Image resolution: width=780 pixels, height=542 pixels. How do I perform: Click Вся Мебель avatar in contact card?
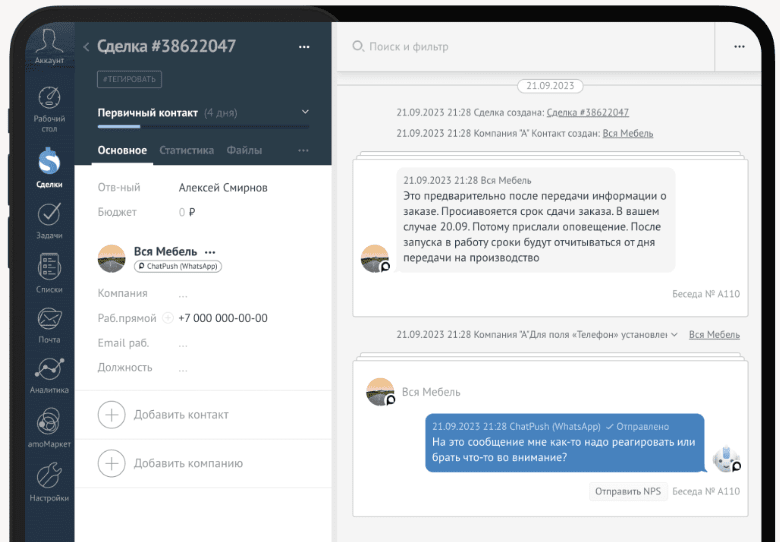click(x=111, y=259)
